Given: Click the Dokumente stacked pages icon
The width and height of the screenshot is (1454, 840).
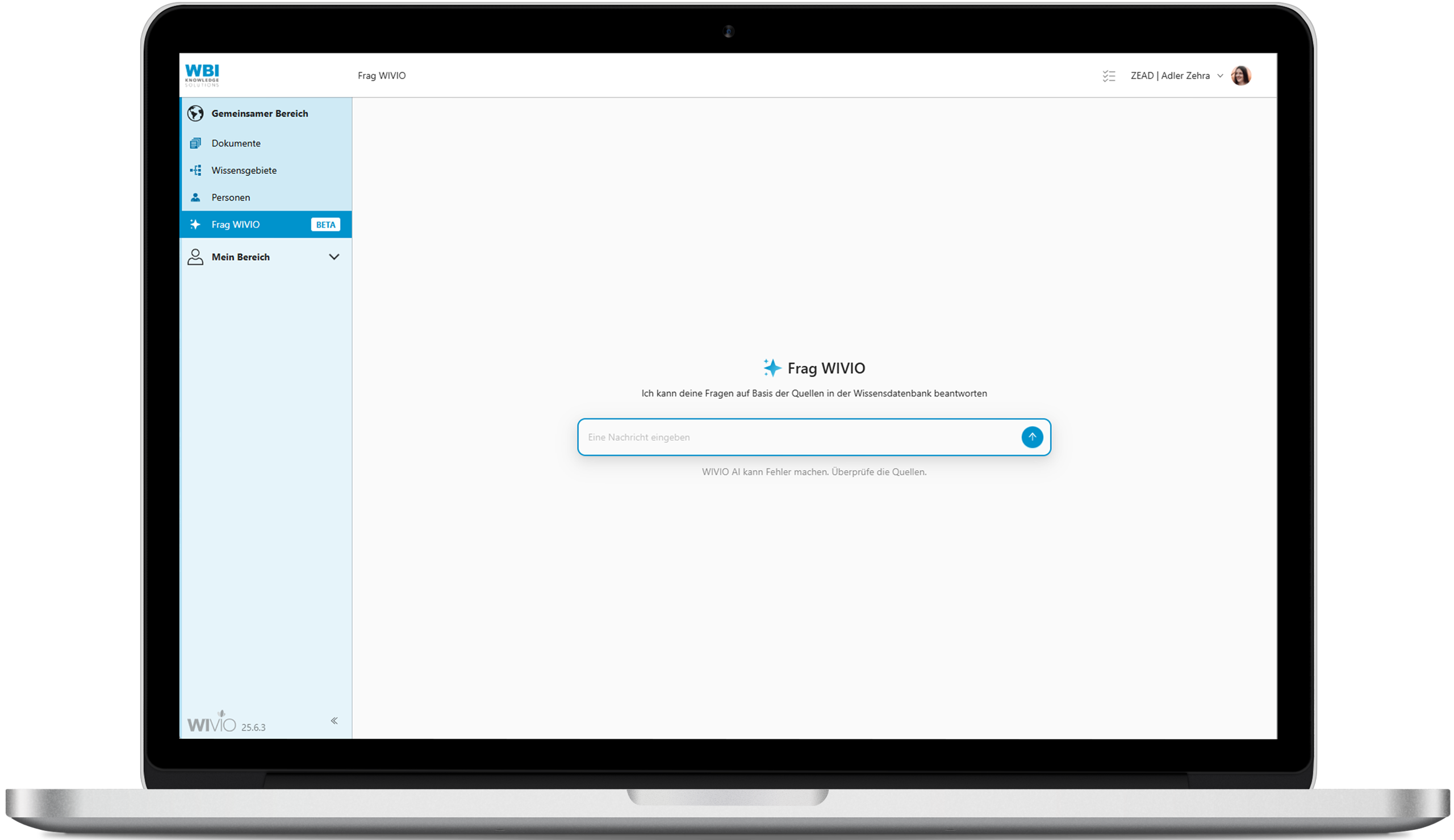Looking at the screenshot, I should [195, 143].
